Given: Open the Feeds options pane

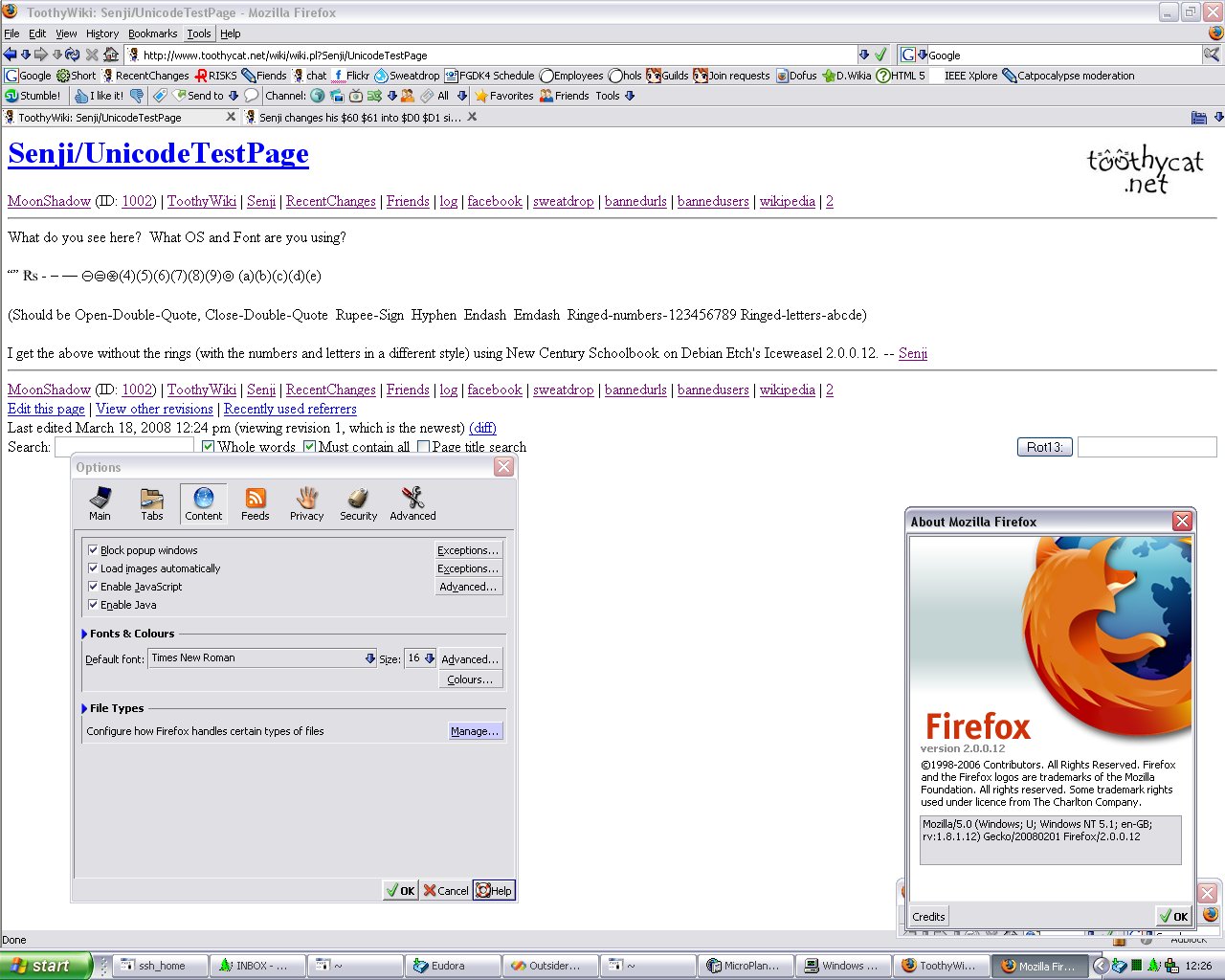Looking at the screenshot, I should pyautogui.click(x=255, y=503).
